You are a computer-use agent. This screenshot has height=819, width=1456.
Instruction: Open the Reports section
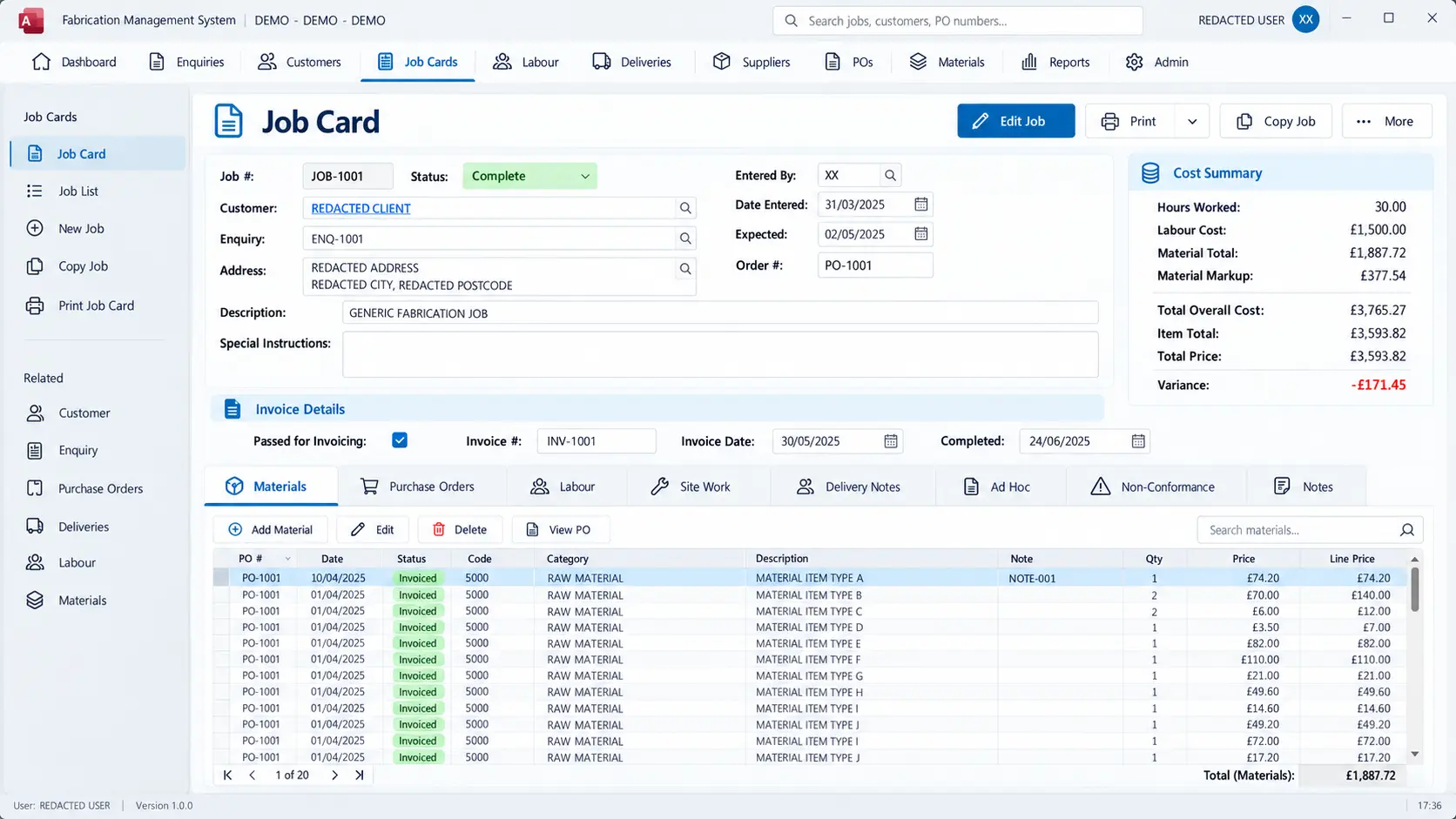point(1055,62)
